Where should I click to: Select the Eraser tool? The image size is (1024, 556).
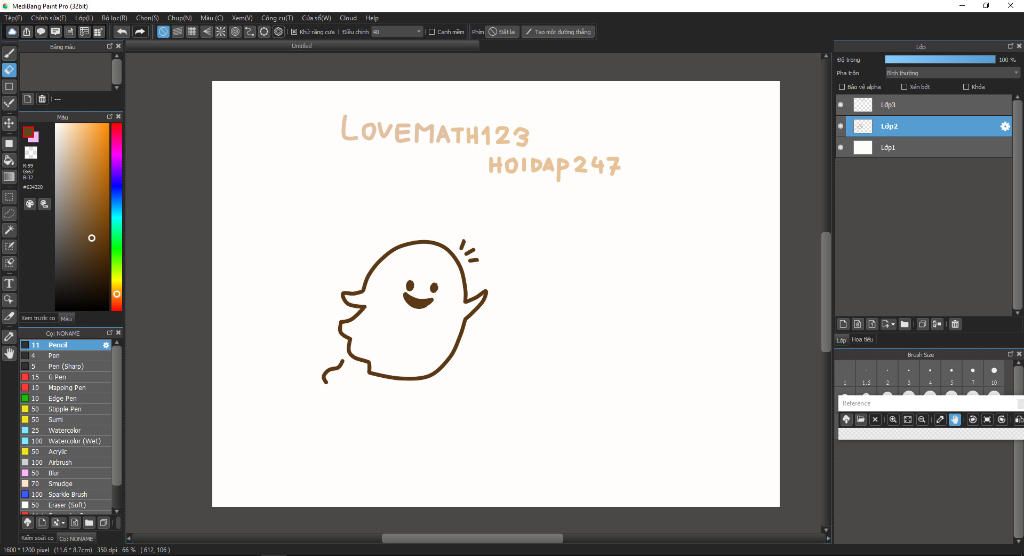tap(9, 69)
